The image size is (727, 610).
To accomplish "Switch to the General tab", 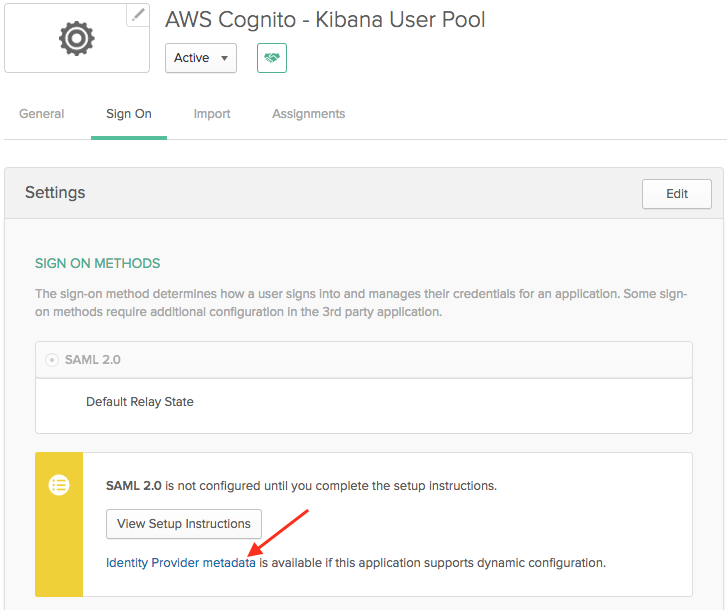I will point(41,114).
